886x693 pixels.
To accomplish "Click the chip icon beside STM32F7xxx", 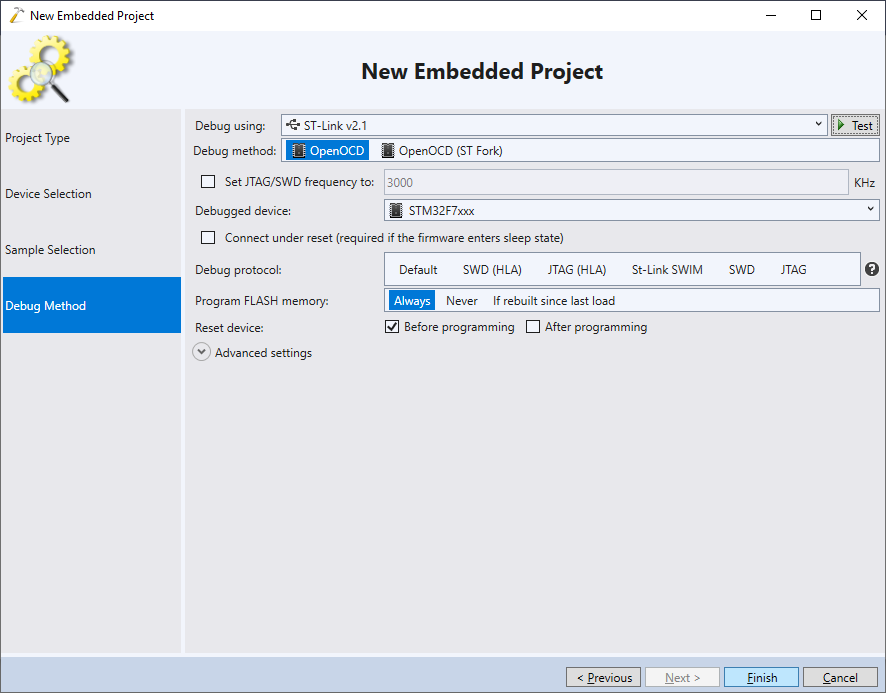I will [x=396, y=210].
